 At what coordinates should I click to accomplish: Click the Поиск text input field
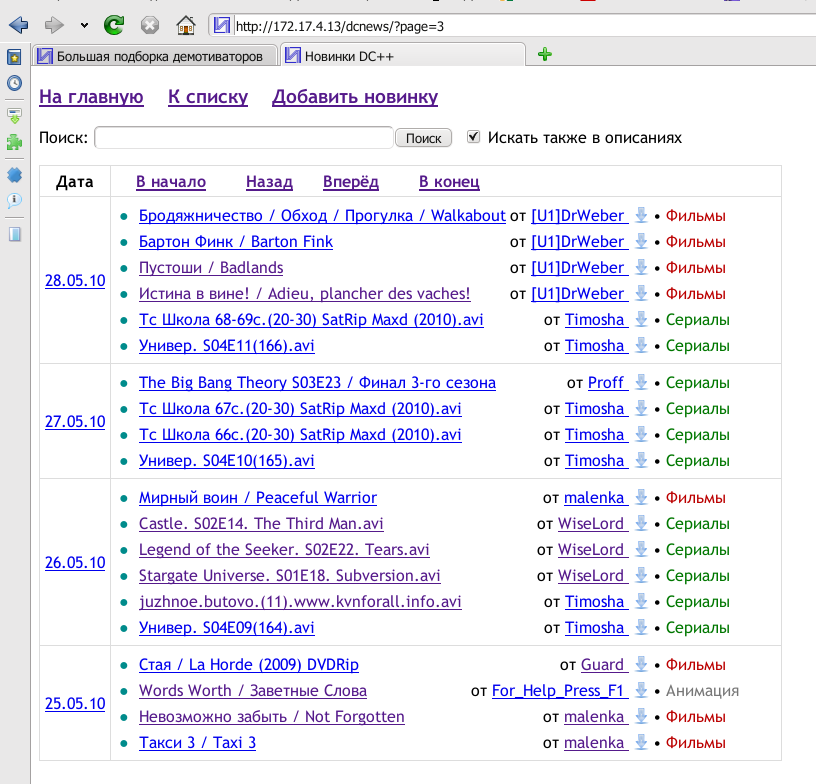243,138
